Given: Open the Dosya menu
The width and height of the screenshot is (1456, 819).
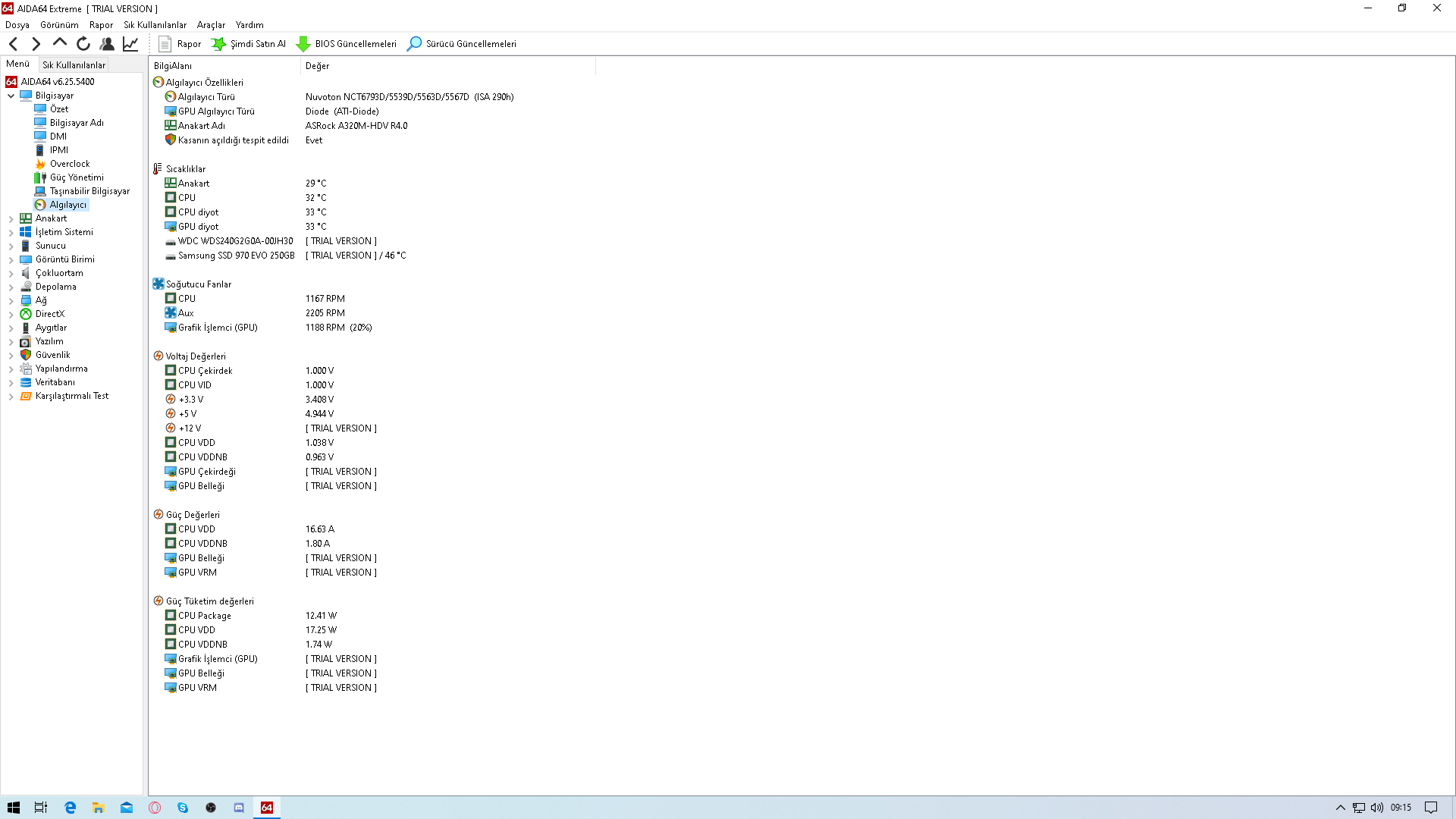Looking at the screenshot, I should 17,25.
